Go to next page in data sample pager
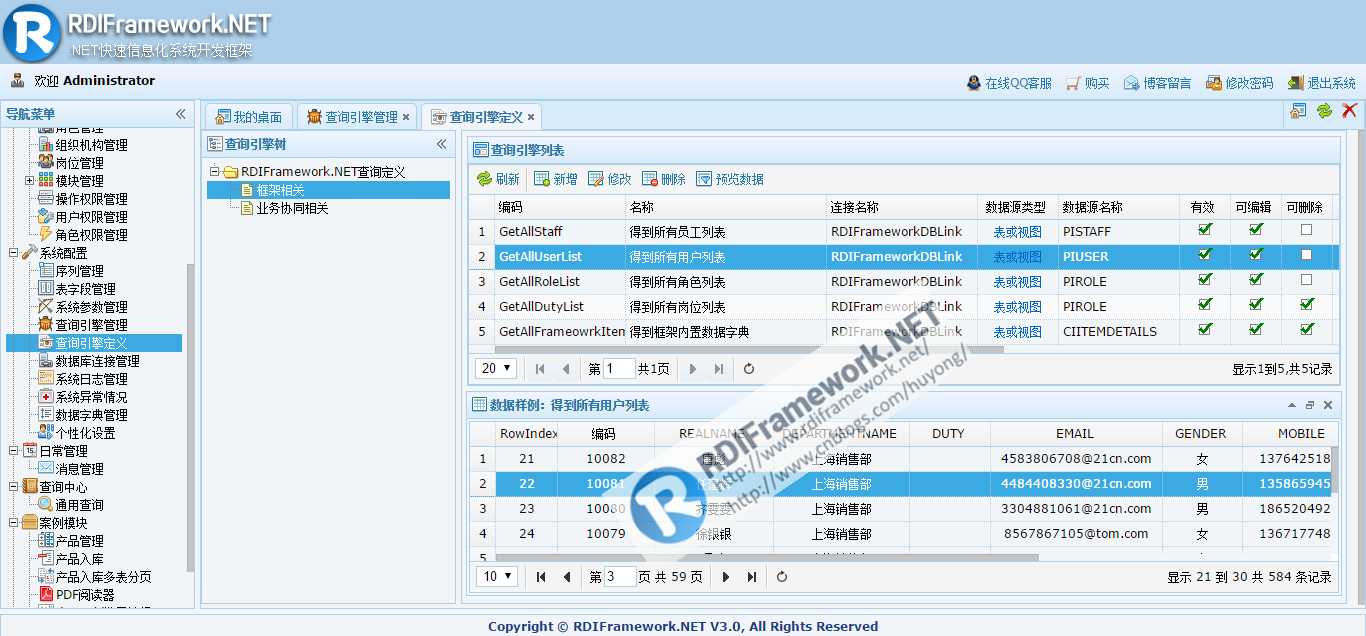1366x636 pixels. 726,577
